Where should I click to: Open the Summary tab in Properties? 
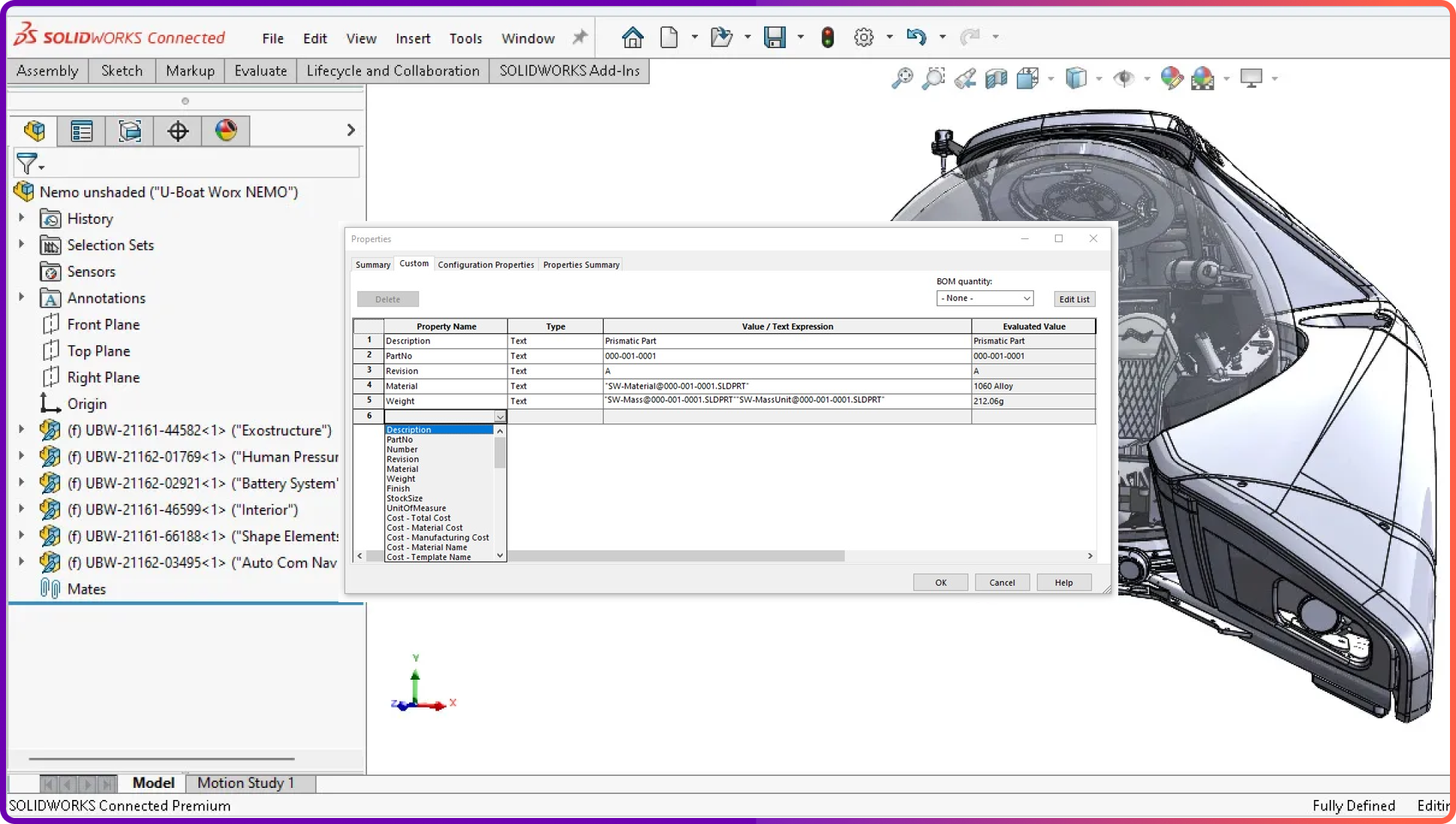373,265
